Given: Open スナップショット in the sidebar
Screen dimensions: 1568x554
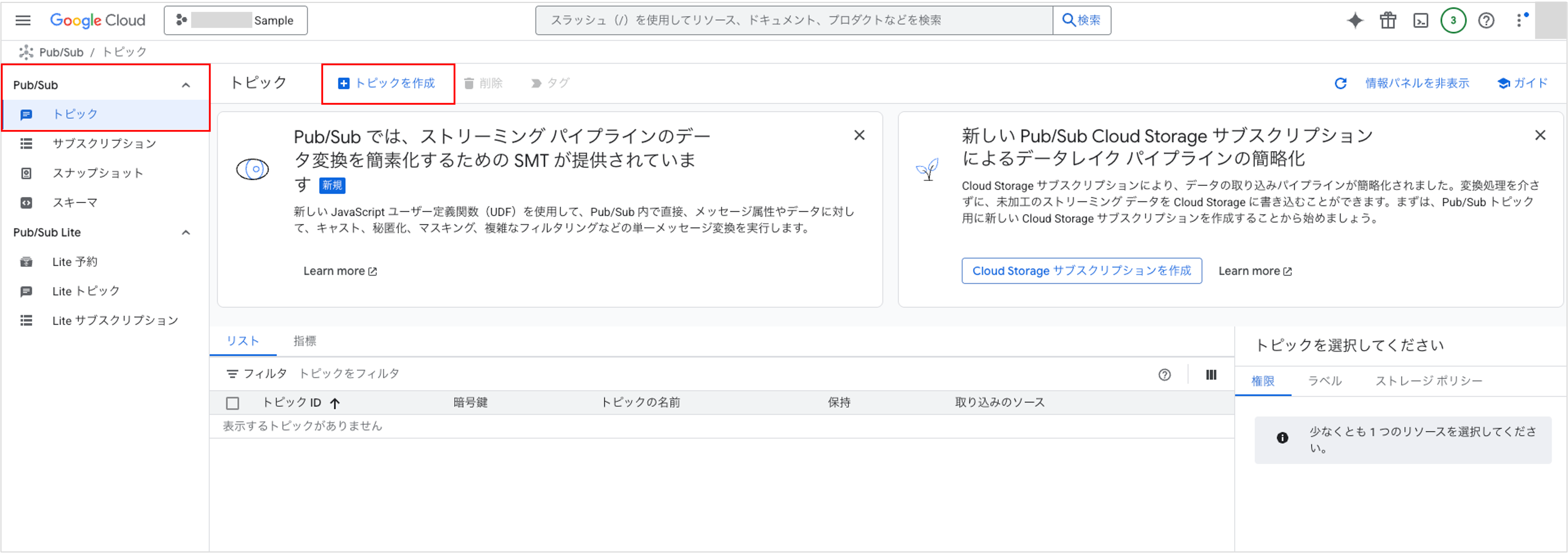Looking at the screenshot, I should point(105,173).
